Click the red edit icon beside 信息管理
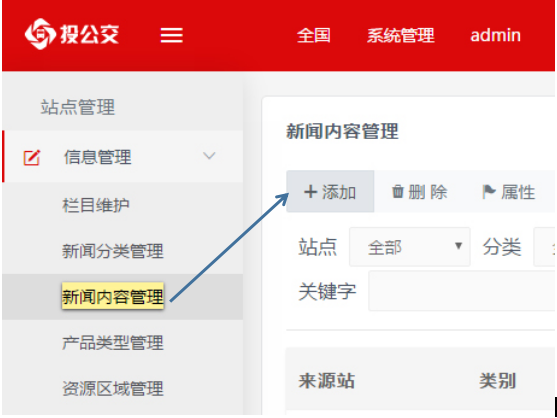 click(x=32, y=158)
